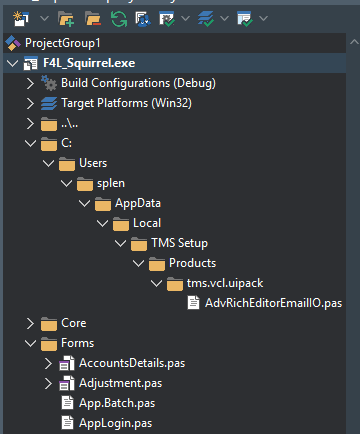360x434 pixels.
Task: Select the Users folder label
Action: click(93, 163)
